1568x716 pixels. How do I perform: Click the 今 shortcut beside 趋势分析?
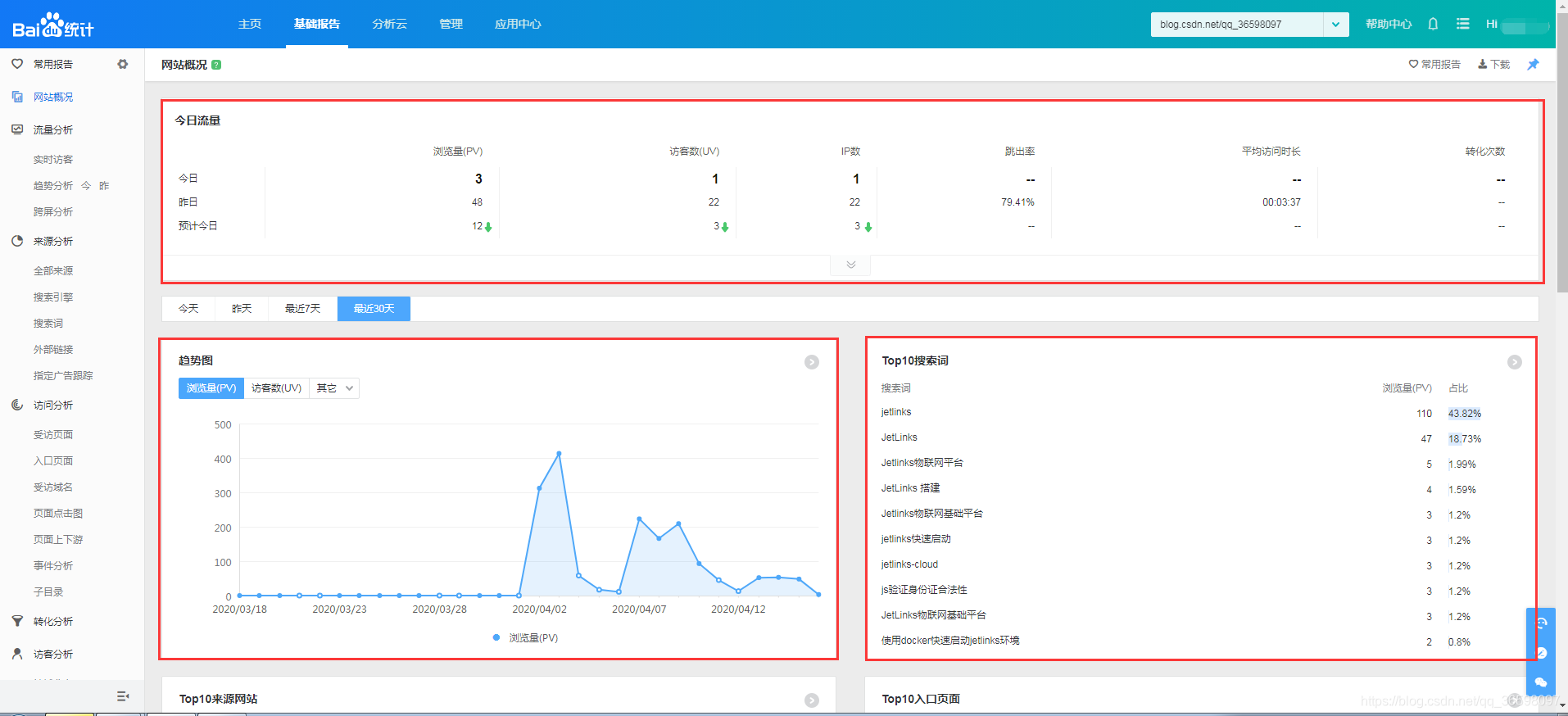coord(86,186)
